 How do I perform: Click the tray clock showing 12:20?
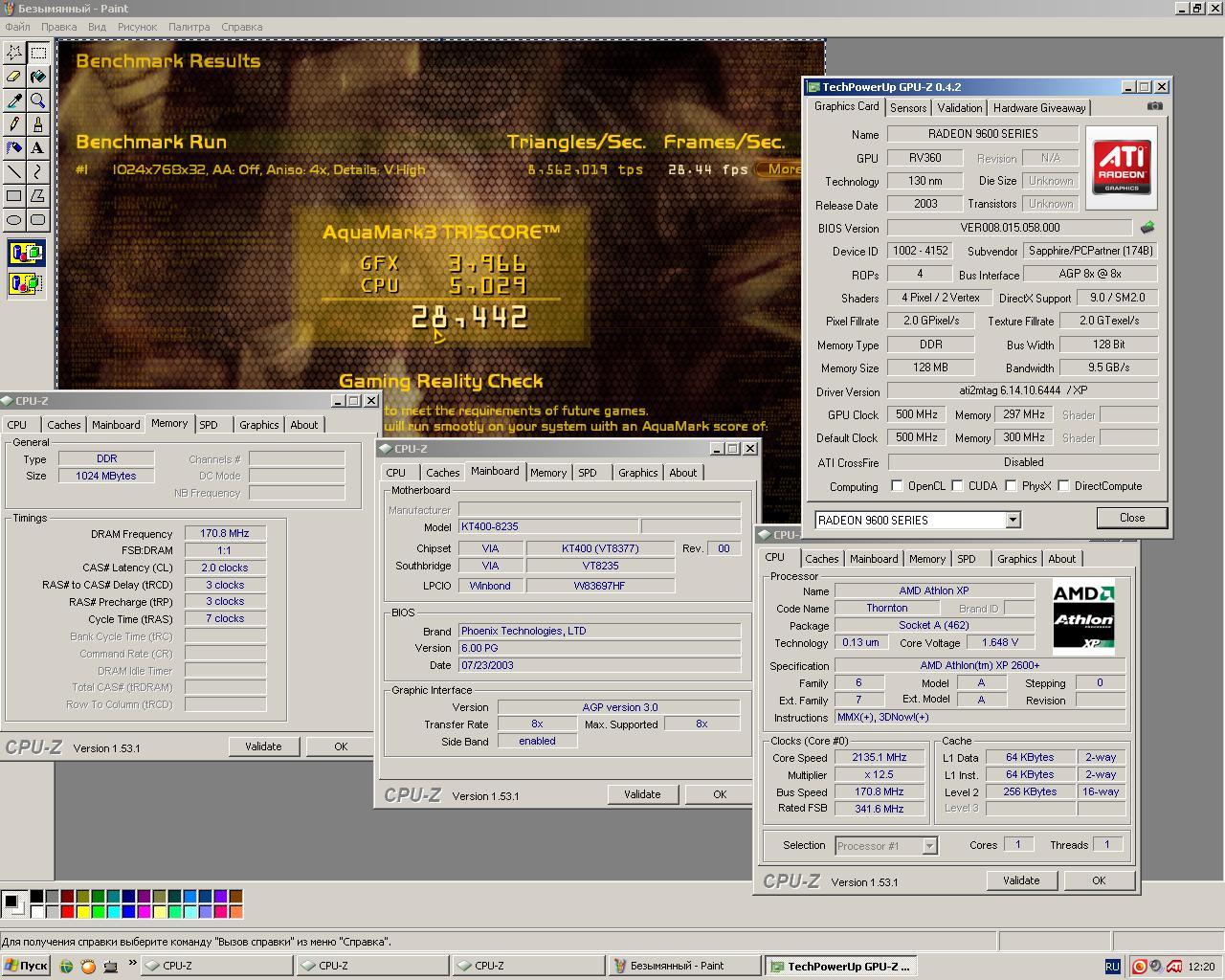coord(1201,967)
